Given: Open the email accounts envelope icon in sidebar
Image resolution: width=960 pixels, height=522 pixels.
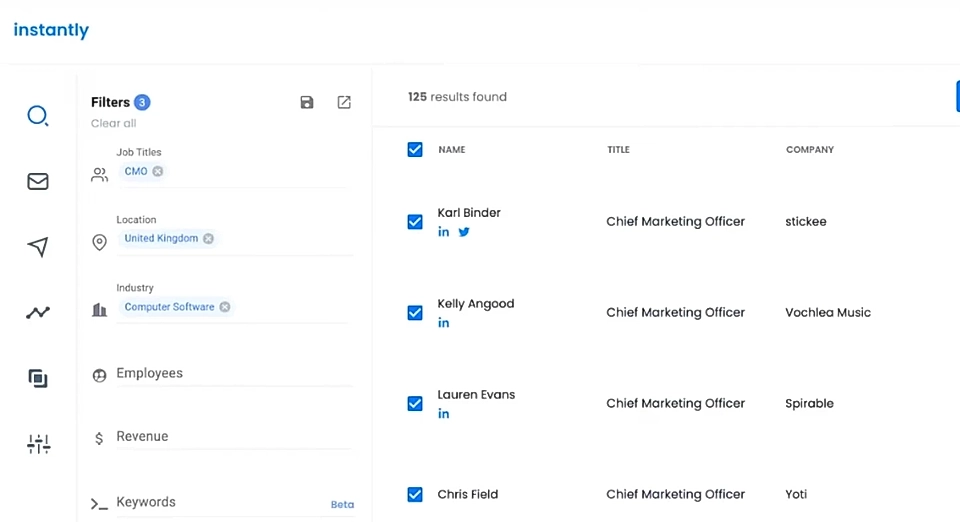Looking at the screenshot, I should coord(38,181).
